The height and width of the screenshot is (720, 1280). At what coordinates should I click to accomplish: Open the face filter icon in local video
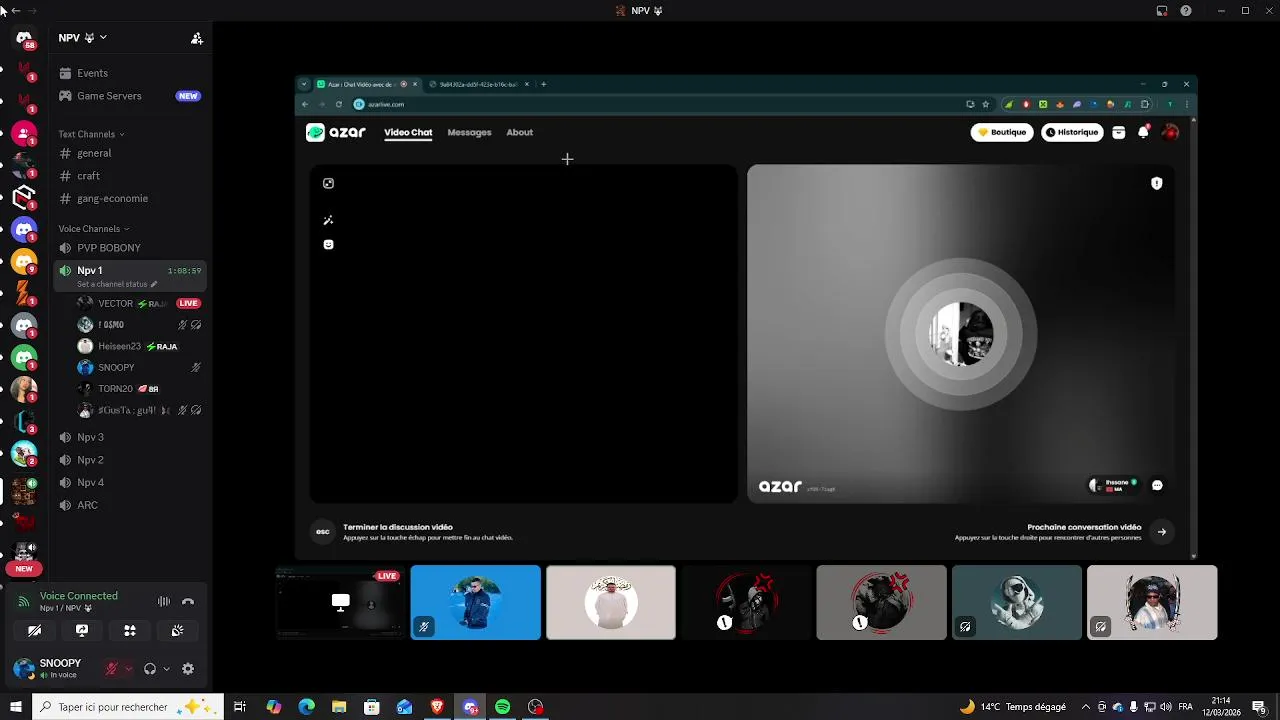[328, 245]
